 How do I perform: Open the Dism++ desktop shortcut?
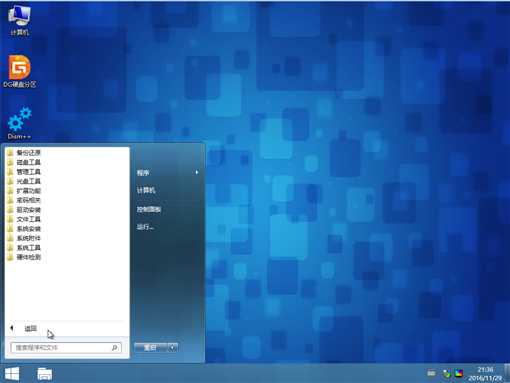pyautogui.click(x=19, y=123)
